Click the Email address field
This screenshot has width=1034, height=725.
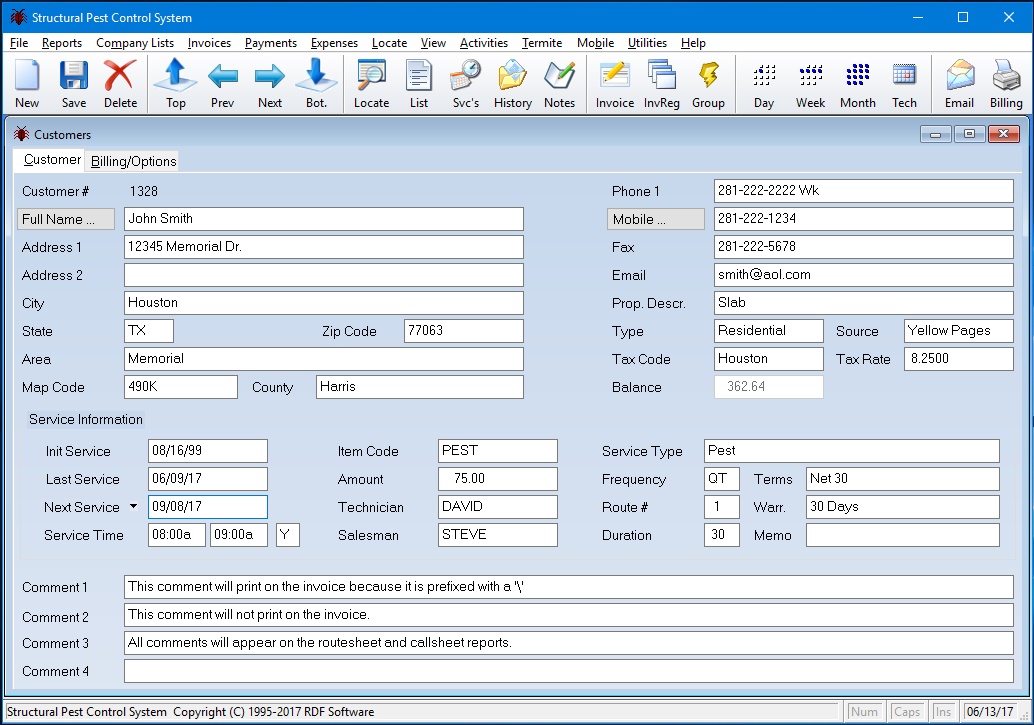pos(864,275)
